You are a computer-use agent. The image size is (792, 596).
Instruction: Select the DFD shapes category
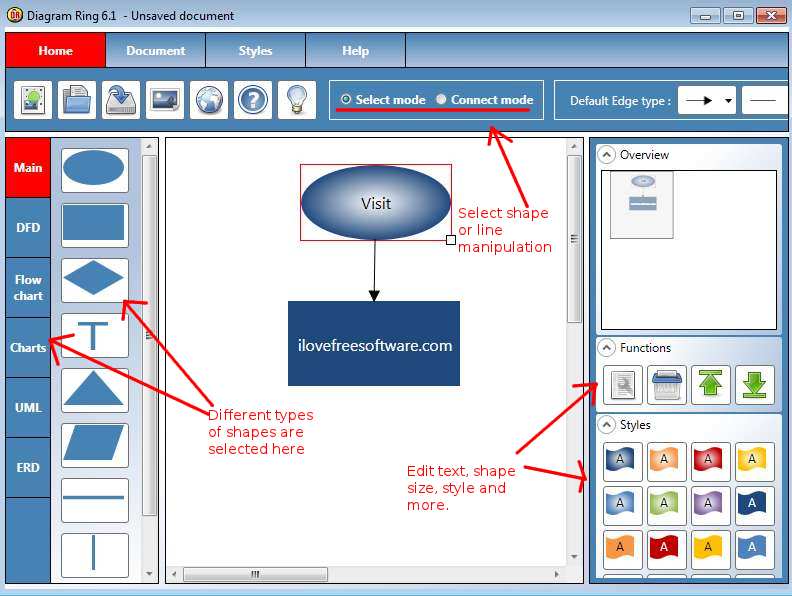28,228
